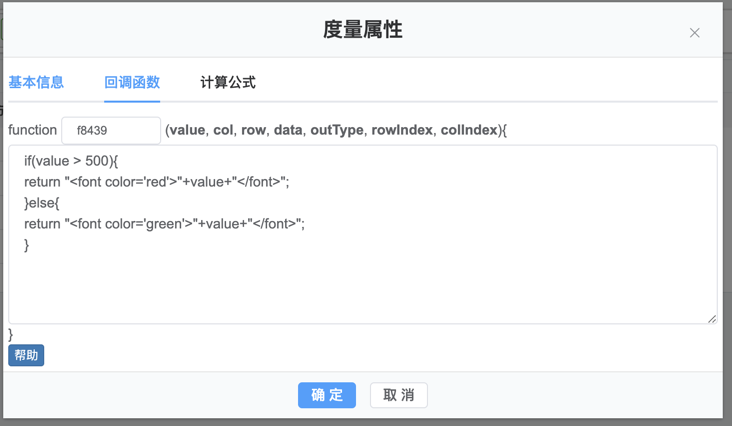
Task: Click the 度量属性 dialog title
Action: (x=362, y=30)
